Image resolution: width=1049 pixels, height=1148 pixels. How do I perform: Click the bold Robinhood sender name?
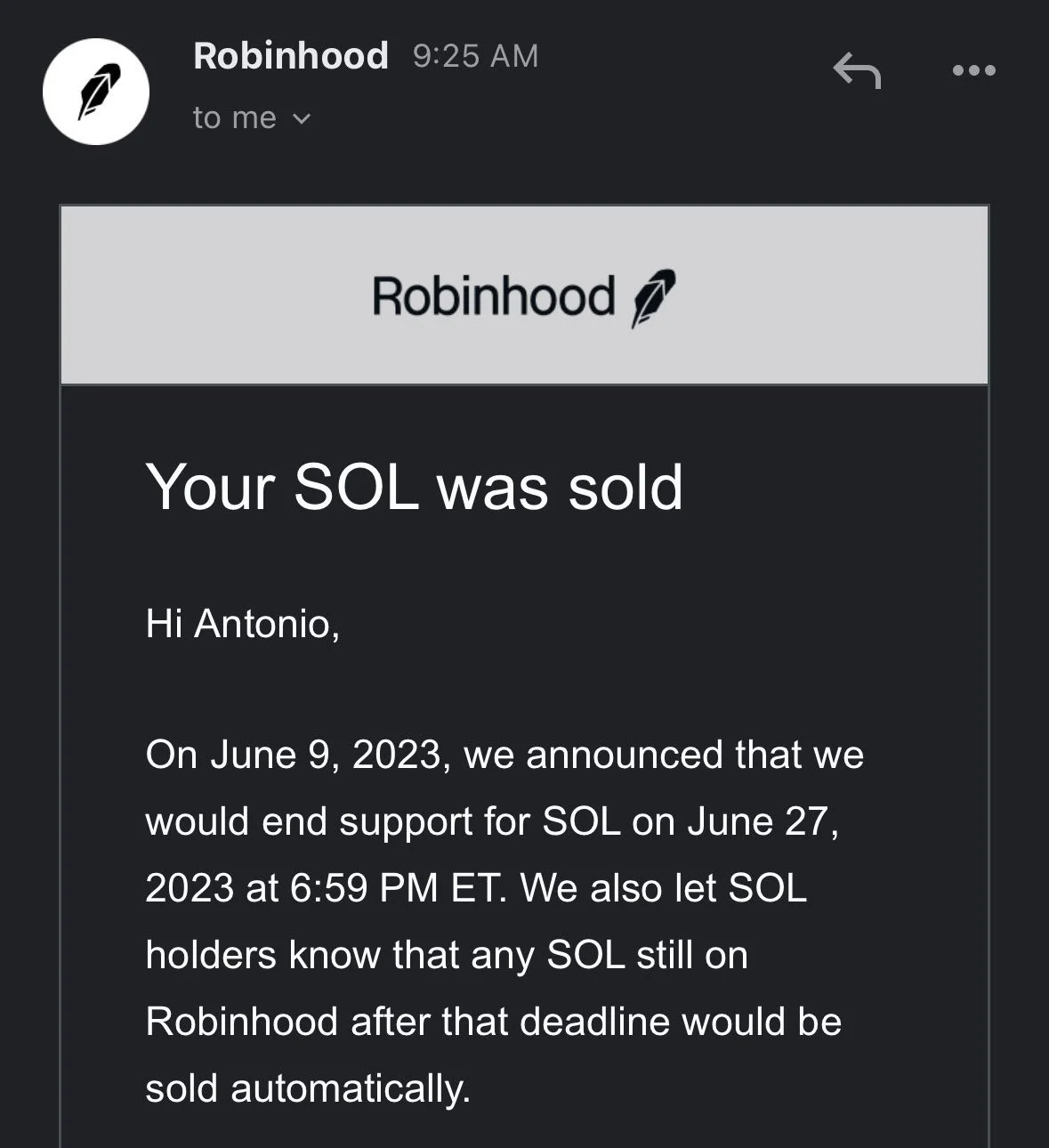(291, 56)
